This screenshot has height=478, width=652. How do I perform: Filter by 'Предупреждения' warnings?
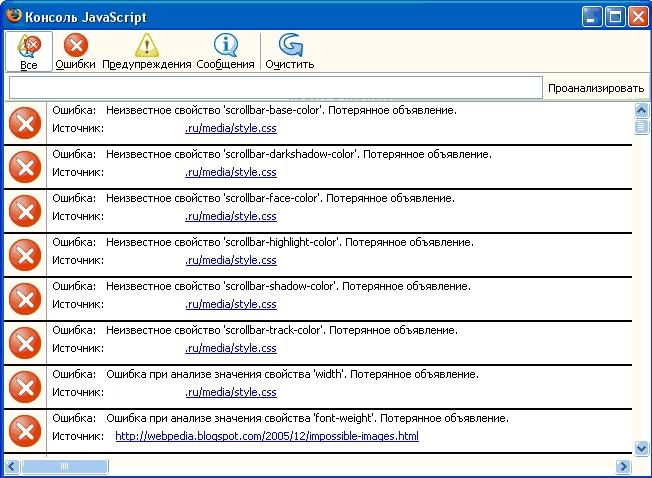pos(146,51)
